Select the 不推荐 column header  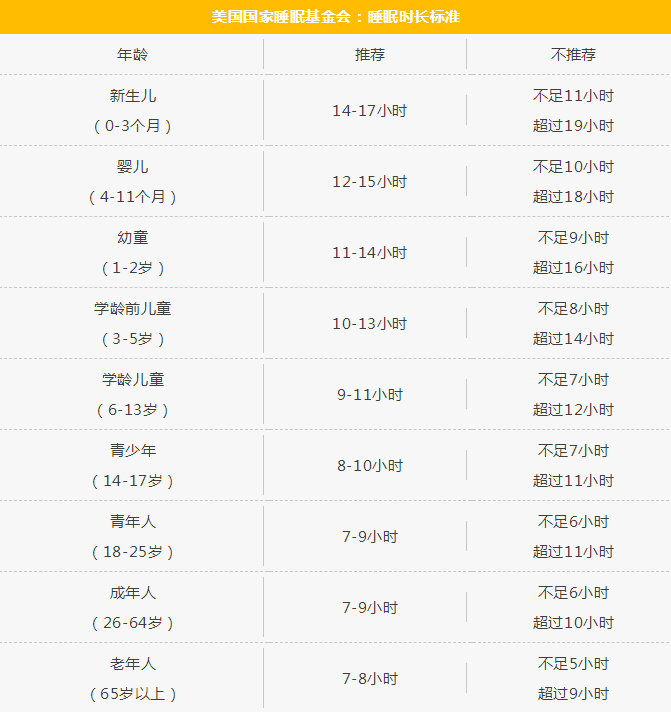coord(573,54)
